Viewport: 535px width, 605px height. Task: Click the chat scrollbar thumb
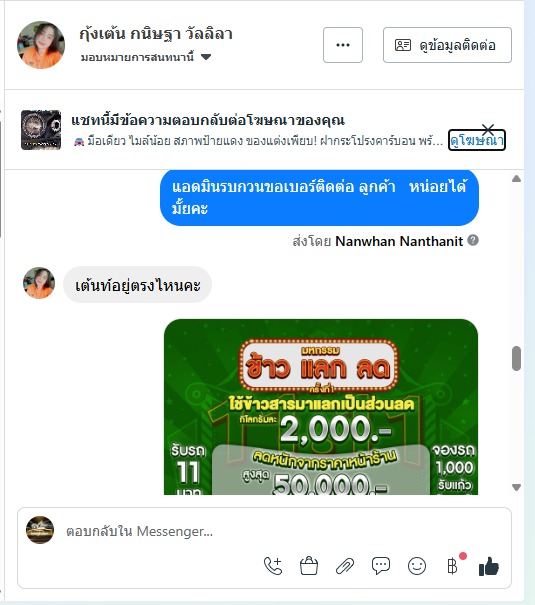(x=516, y=358)
